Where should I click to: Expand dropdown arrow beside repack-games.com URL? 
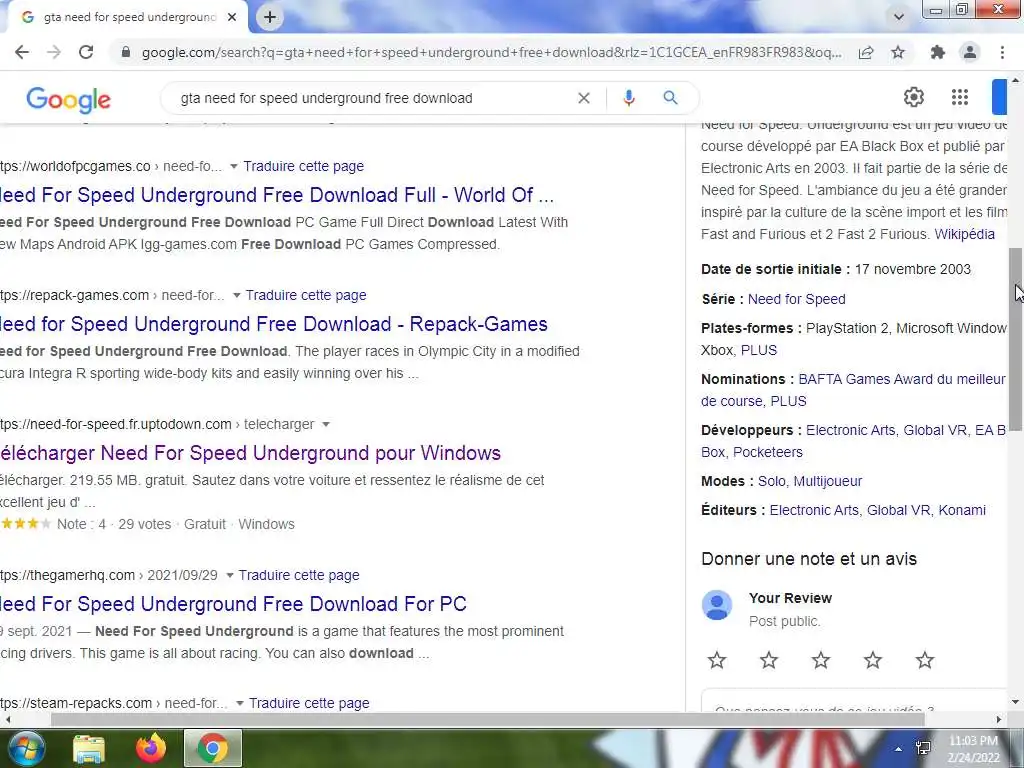[x=236, y=295]
